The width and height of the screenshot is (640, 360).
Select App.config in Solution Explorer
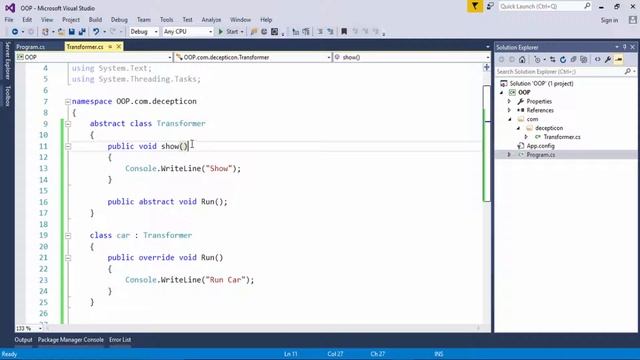click(540, 146)
